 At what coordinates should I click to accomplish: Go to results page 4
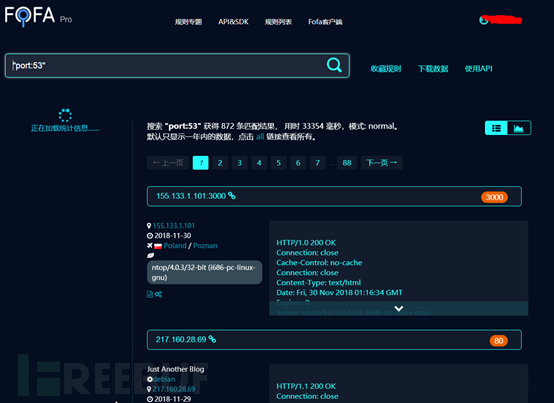pos(259,163)
